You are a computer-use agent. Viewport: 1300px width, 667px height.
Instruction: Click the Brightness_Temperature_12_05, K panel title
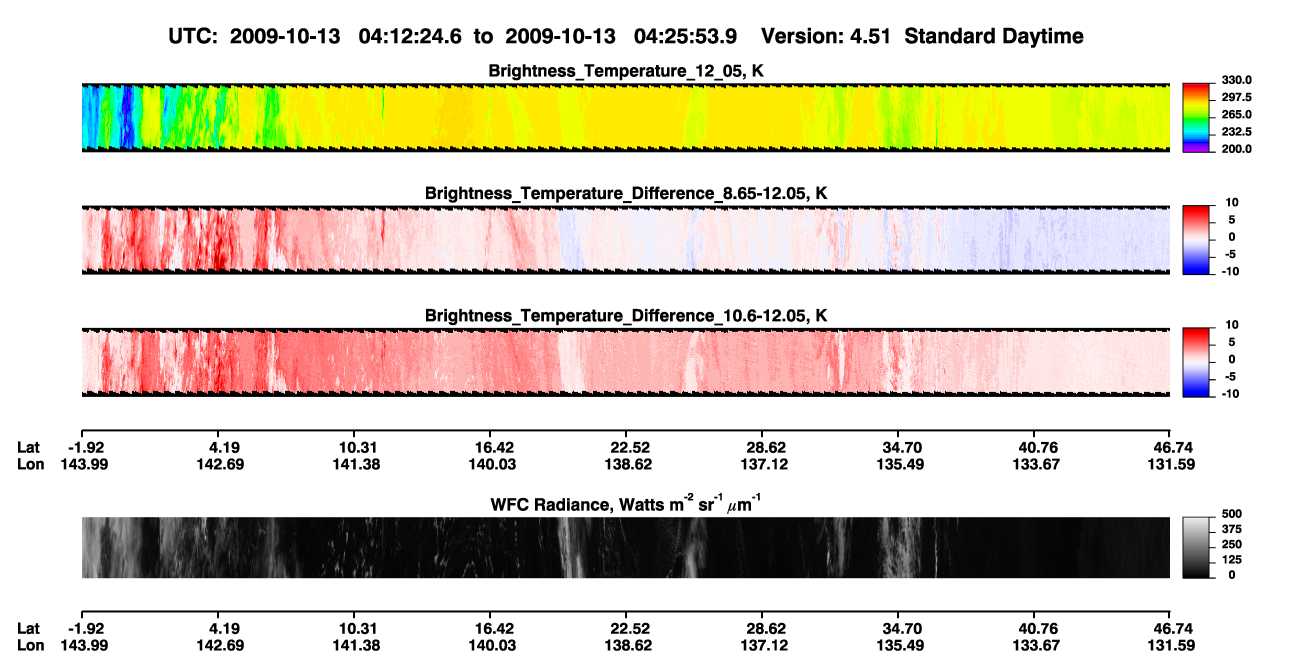626,71
